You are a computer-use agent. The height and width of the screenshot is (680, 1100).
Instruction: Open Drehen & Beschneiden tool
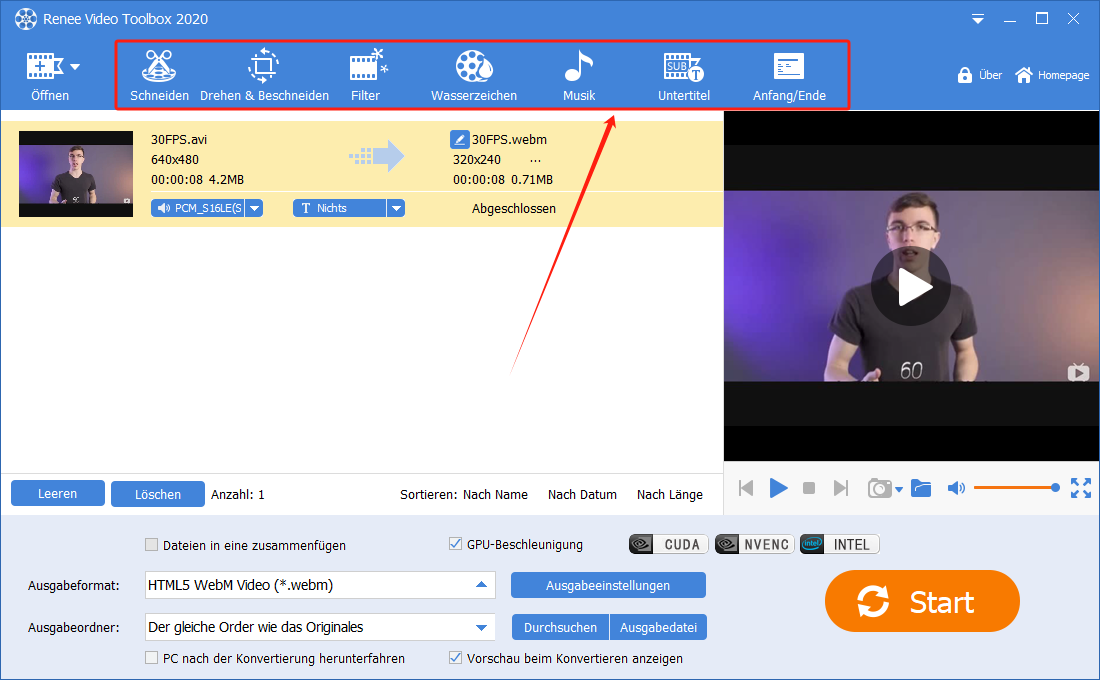[x=264, y=75]
